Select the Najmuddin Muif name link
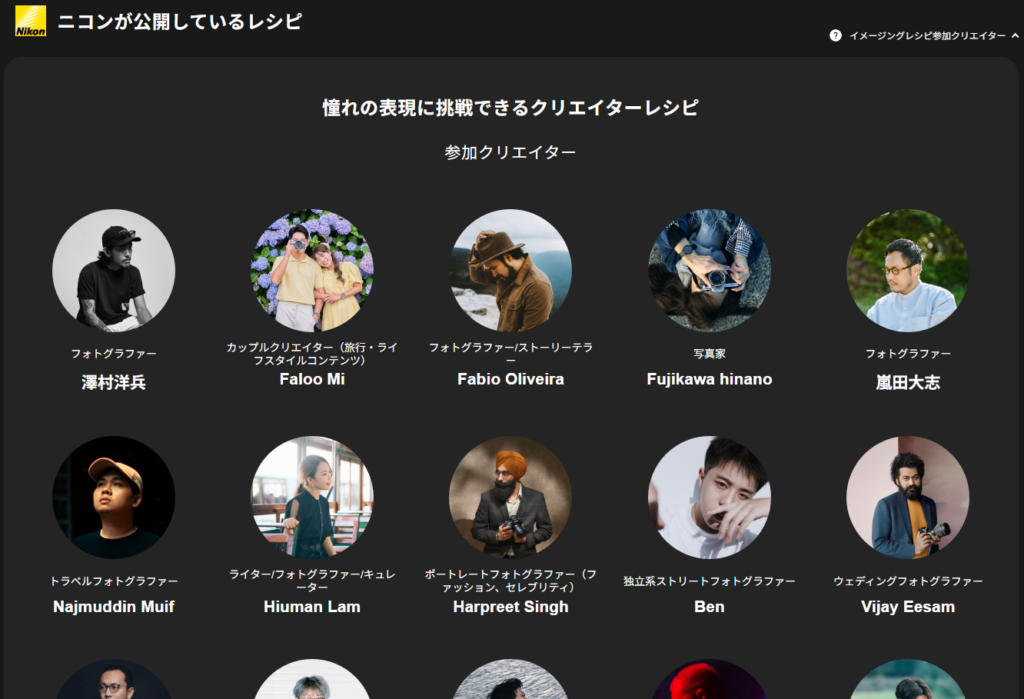Viewport: 1024px width, 699px height. coord(114,606)
